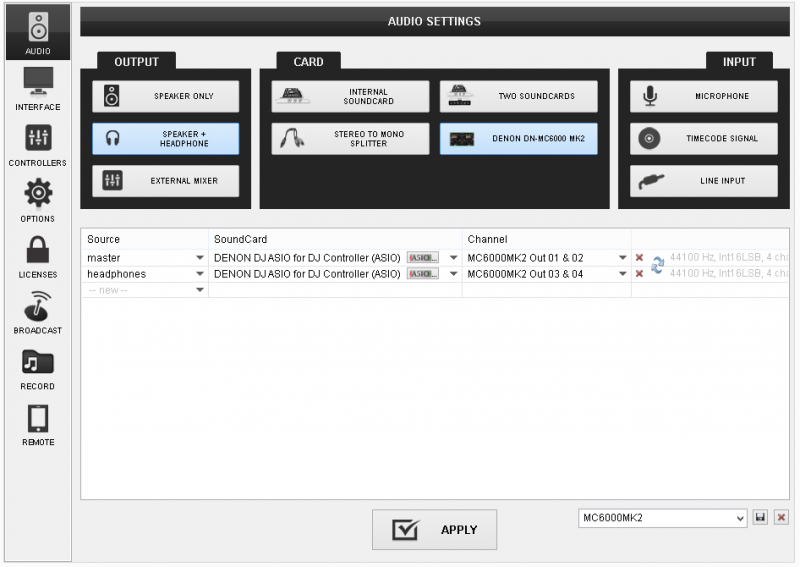The width and height of the screenshot is (800, 567).
Task: Open the Controllers settings section
Action: 38,144
